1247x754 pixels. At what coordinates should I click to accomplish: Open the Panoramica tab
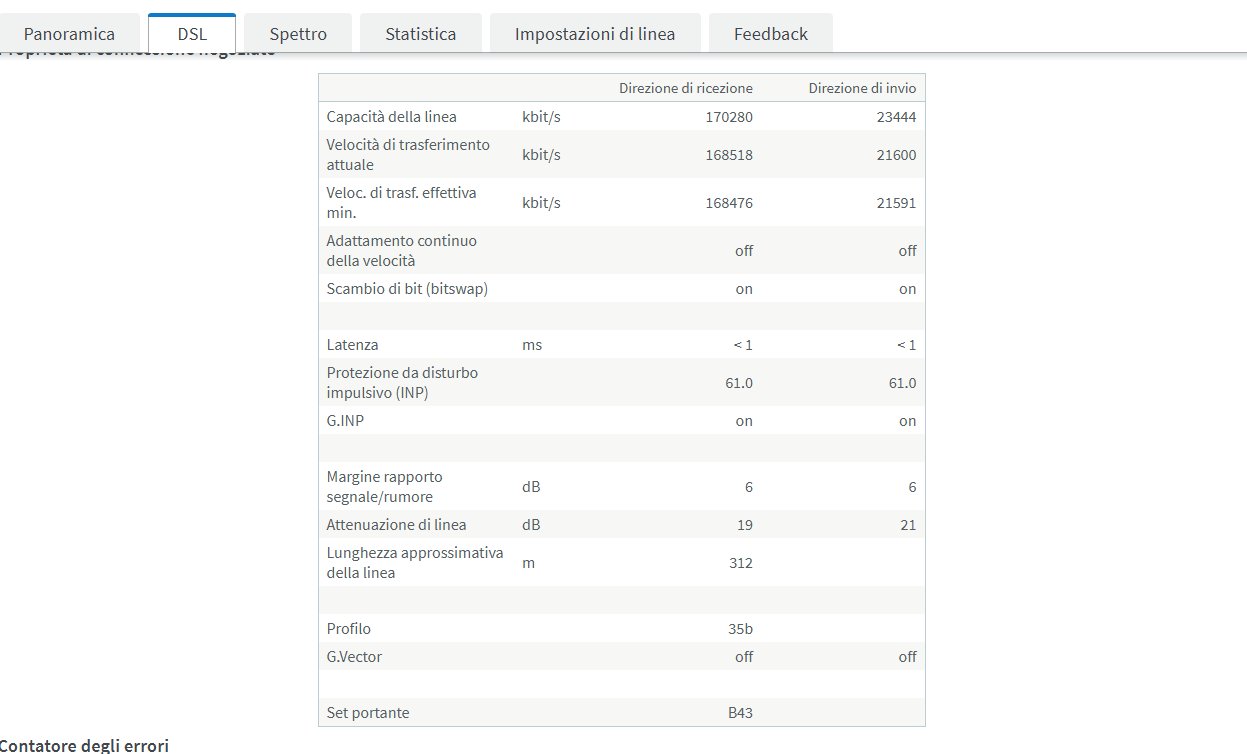point(69,33)
